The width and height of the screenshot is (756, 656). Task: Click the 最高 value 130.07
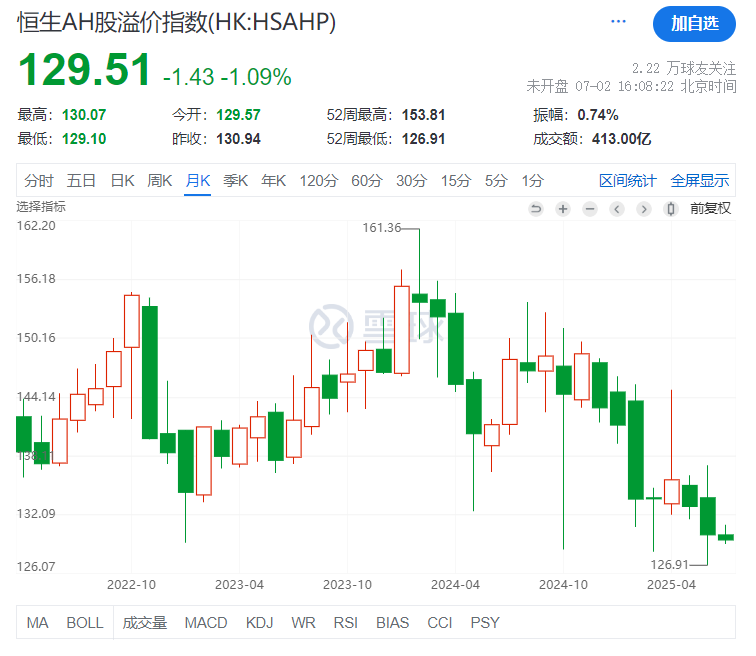coord(84,115)
